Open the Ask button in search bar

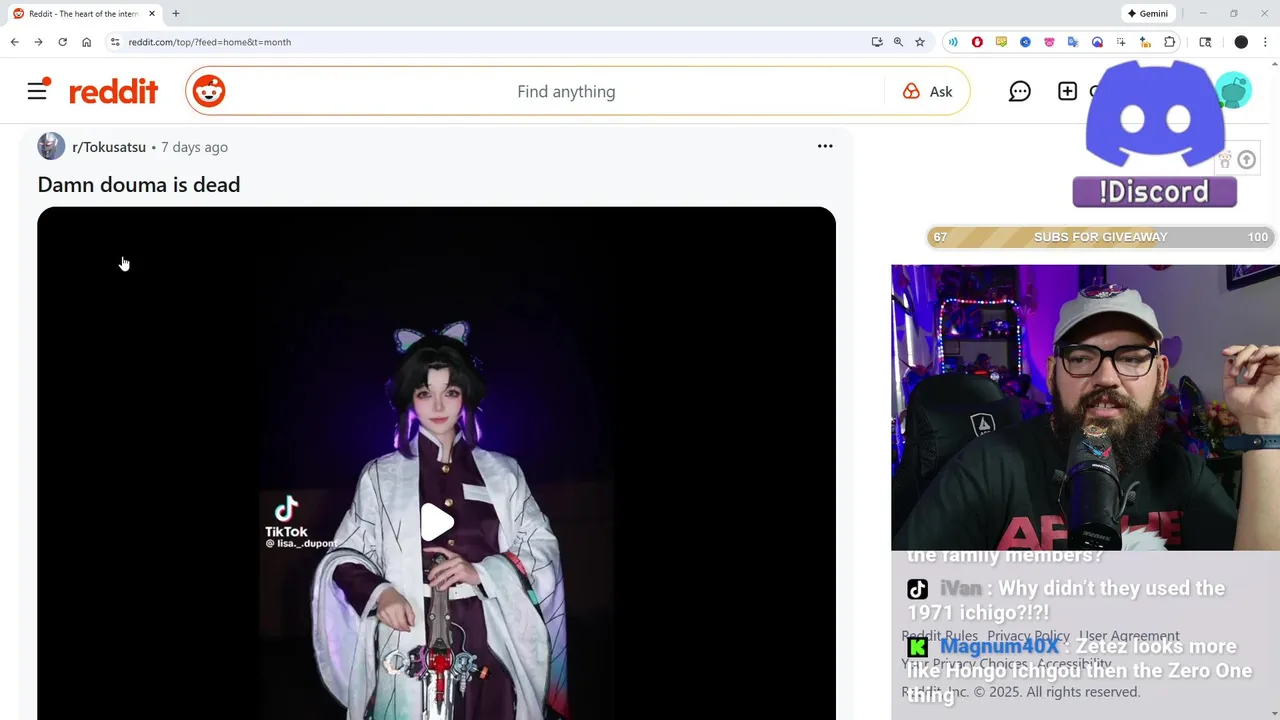click(927, 91)
